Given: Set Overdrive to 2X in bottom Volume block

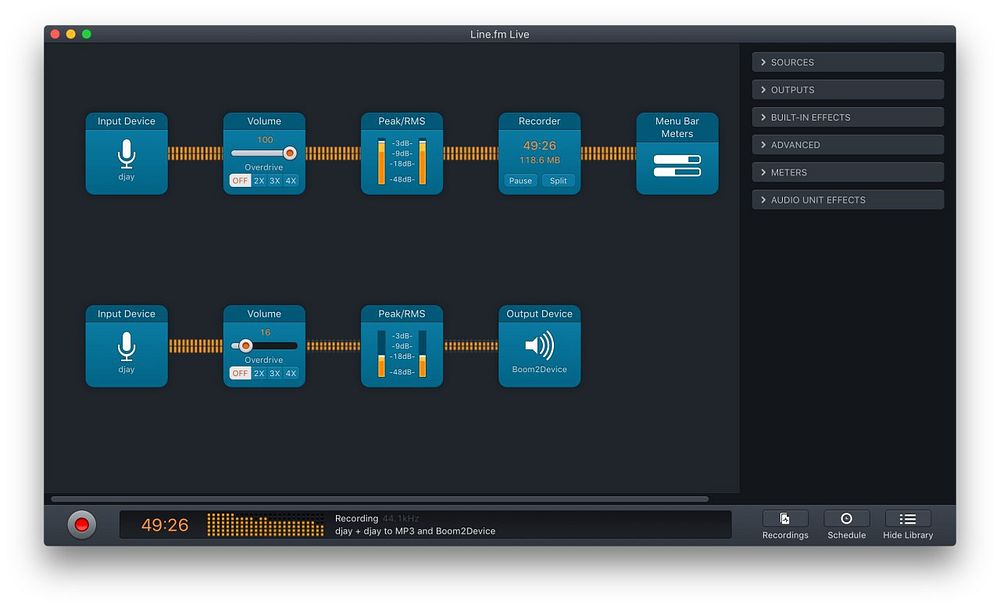Looking at the screenshot, I should pyautogui.click(x=259, y=373).
